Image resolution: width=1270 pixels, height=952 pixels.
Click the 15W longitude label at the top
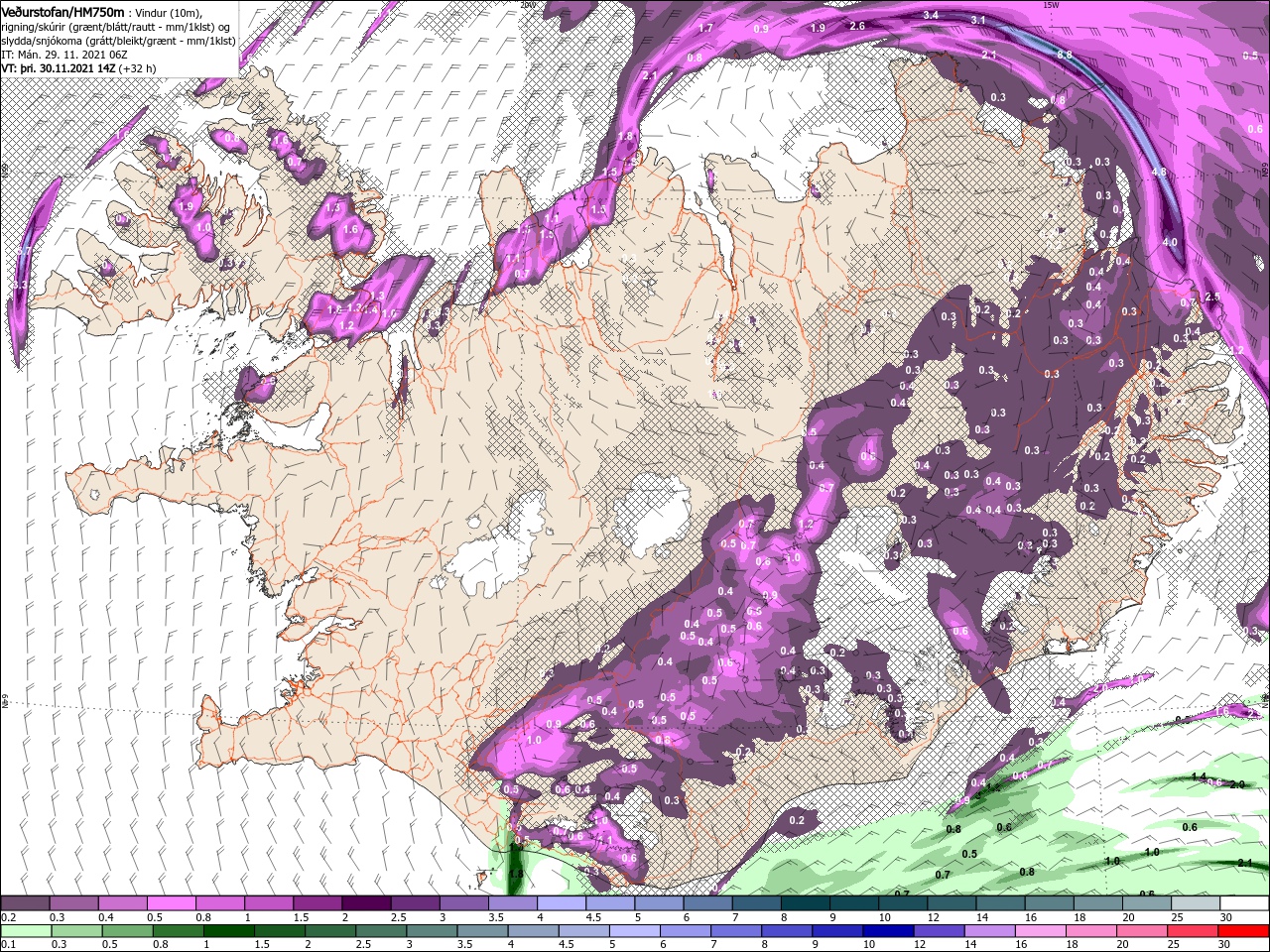[x=1054, y=5]
